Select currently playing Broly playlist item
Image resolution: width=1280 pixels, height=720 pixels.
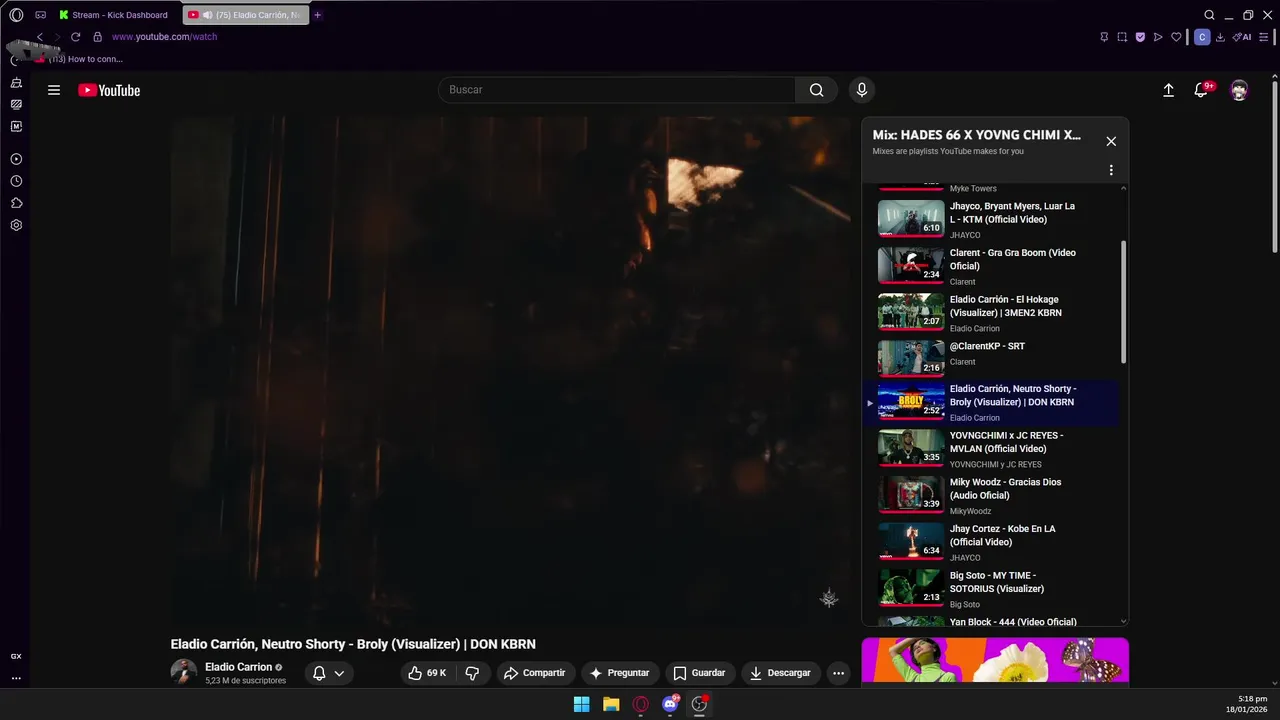(x=990, y=403)
